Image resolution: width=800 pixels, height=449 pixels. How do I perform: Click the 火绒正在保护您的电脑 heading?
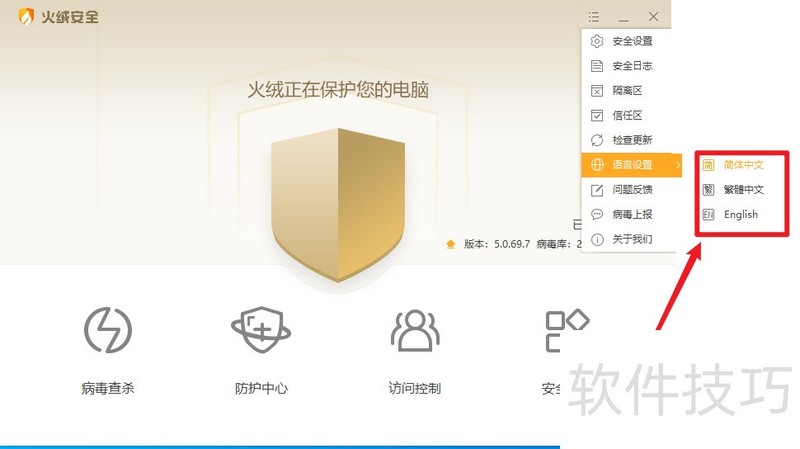(338, 90)
